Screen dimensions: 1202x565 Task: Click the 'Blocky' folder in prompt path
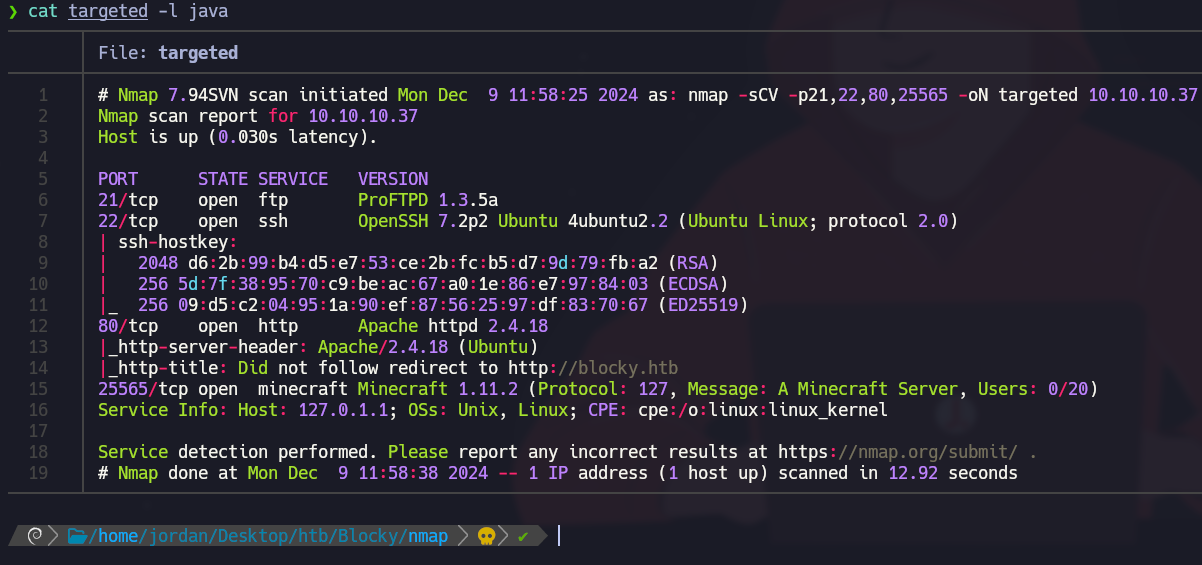370,537
